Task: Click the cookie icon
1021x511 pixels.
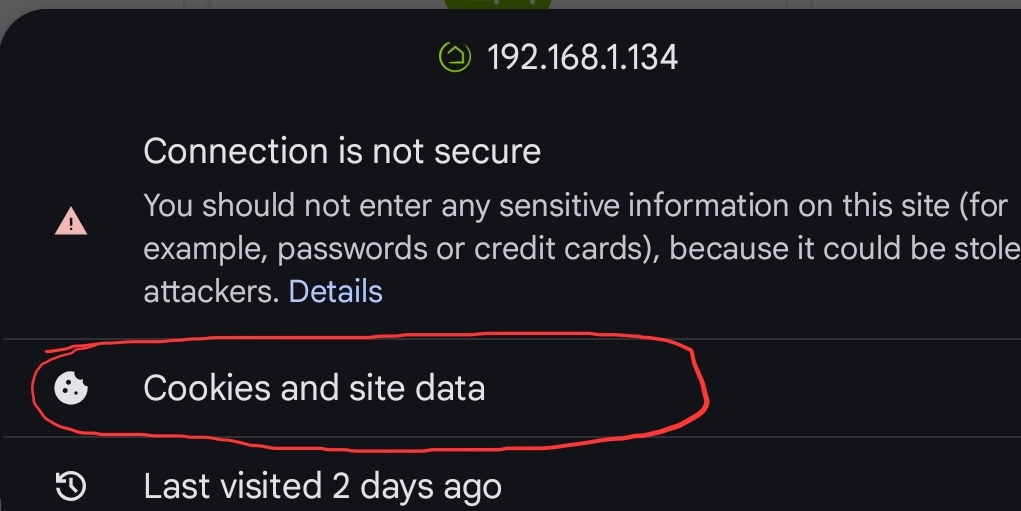Action: point(70,387)
